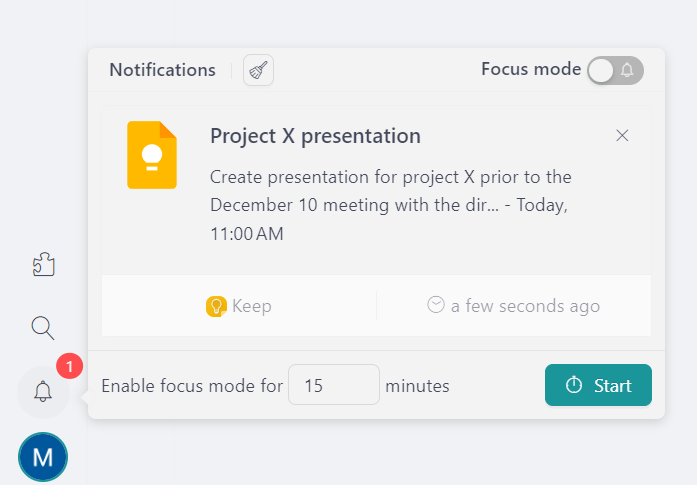Dismiss the Project X presentation notification
The width and height of the screenshot is (697, 485).
point(622,136)
